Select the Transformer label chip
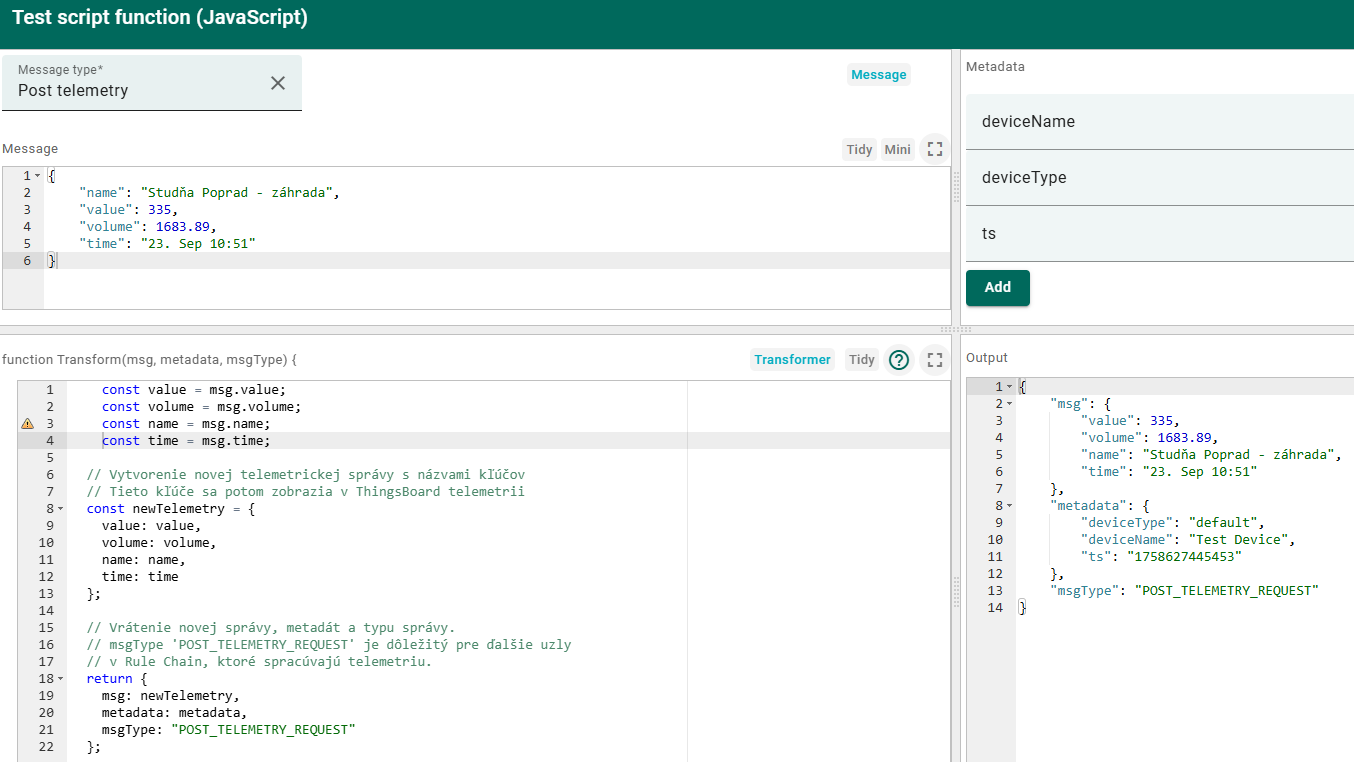Image resolution: width=1354 pixels, height=762 pixels. tap(792, 360)
